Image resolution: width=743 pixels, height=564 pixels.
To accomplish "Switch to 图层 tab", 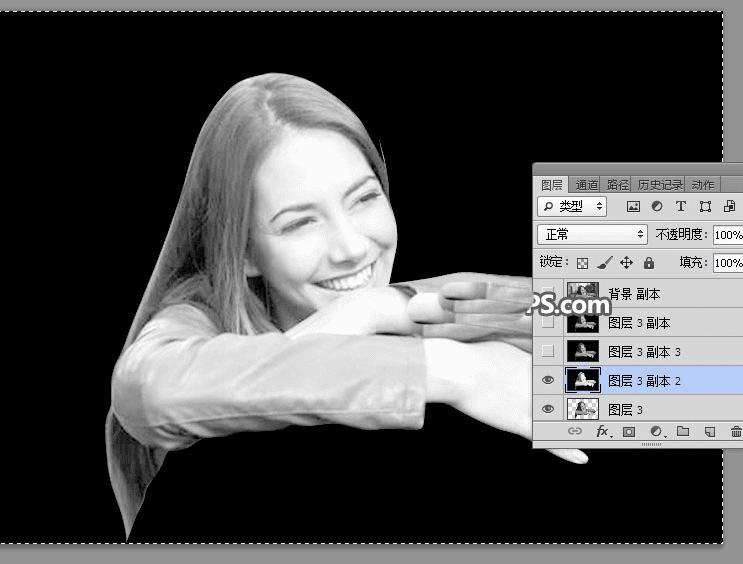I will pyautogui.click(x=552, y=185).
